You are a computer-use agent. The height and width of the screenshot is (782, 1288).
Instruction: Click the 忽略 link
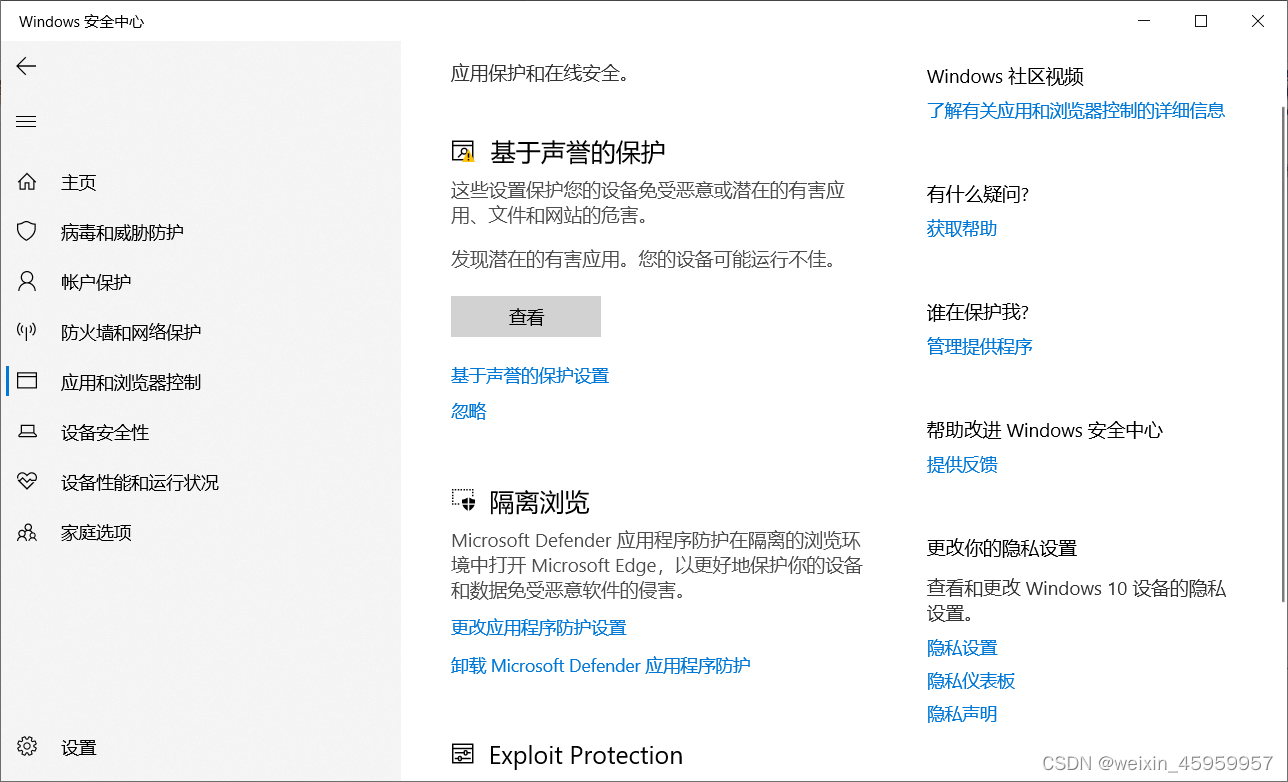469,411
